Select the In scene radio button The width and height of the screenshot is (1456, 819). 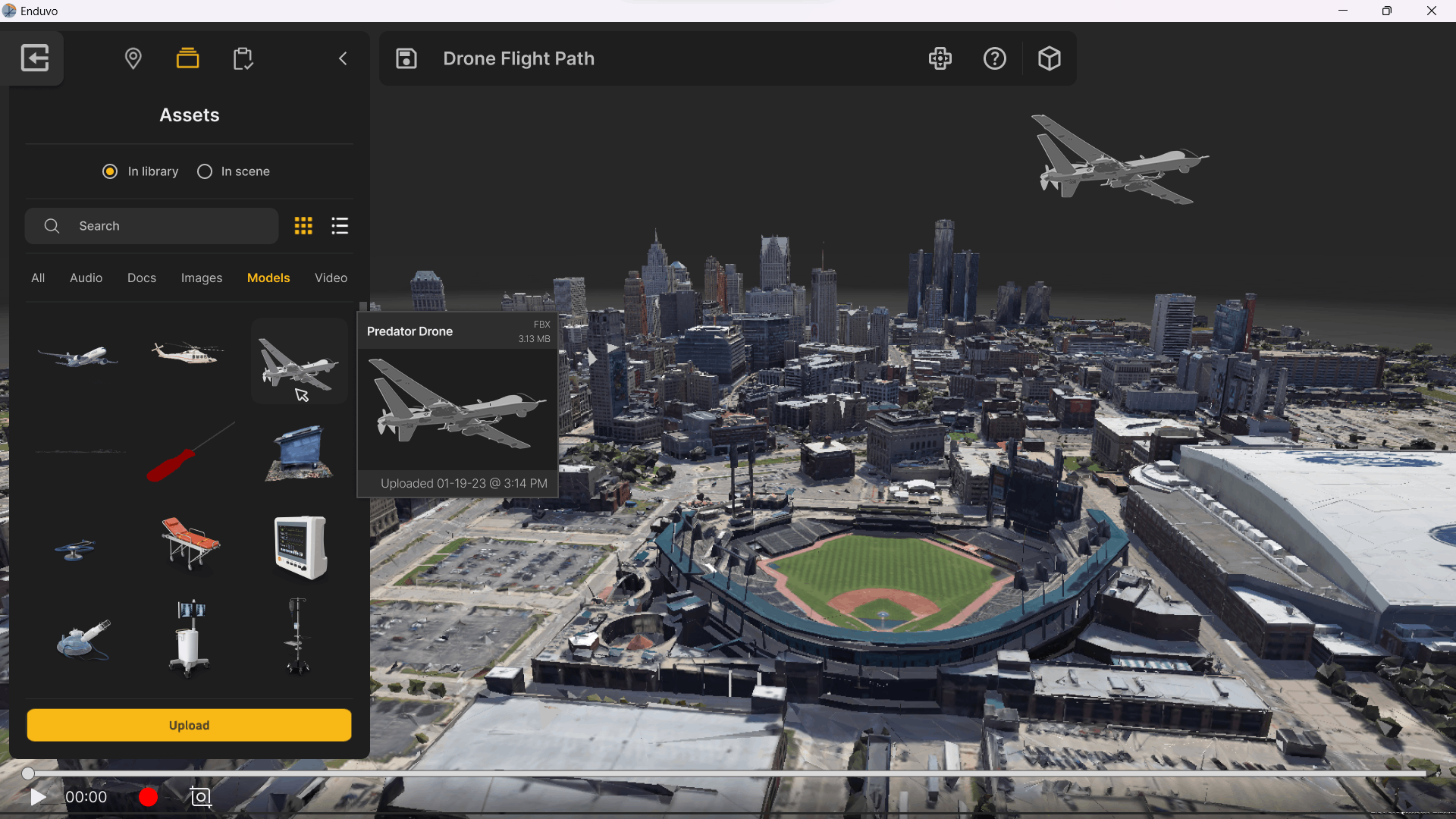[205, 171]
